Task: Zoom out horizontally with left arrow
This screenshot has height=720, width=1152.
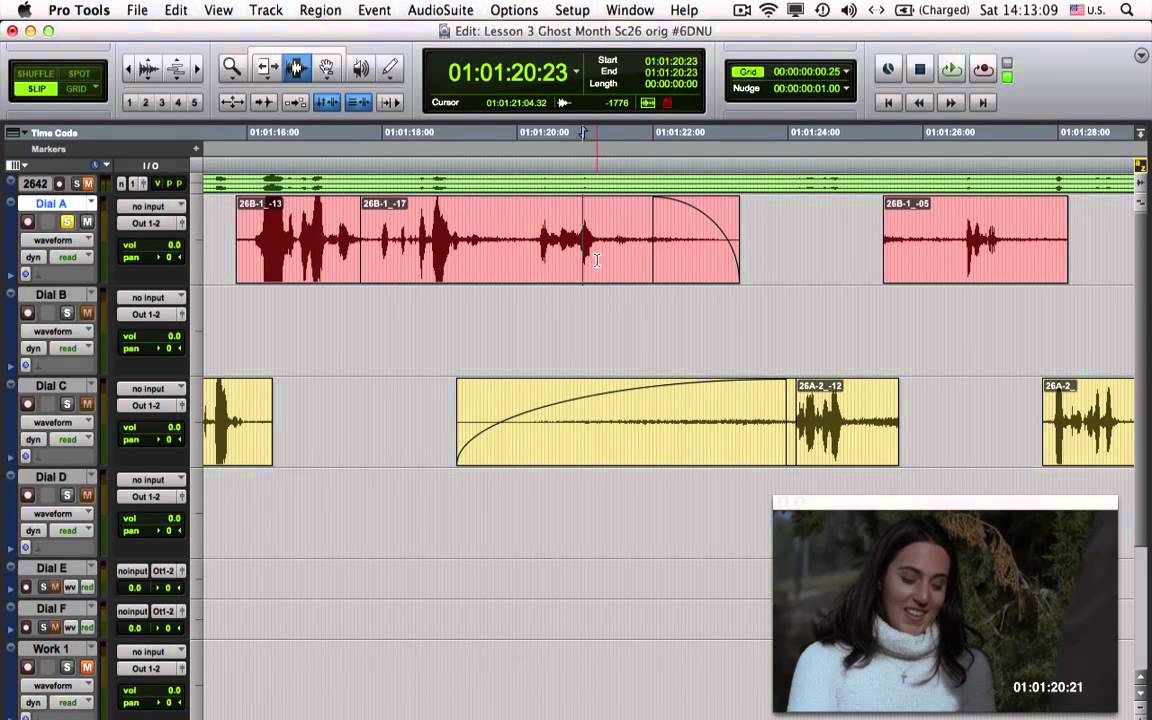Action: tap(129, 69)
